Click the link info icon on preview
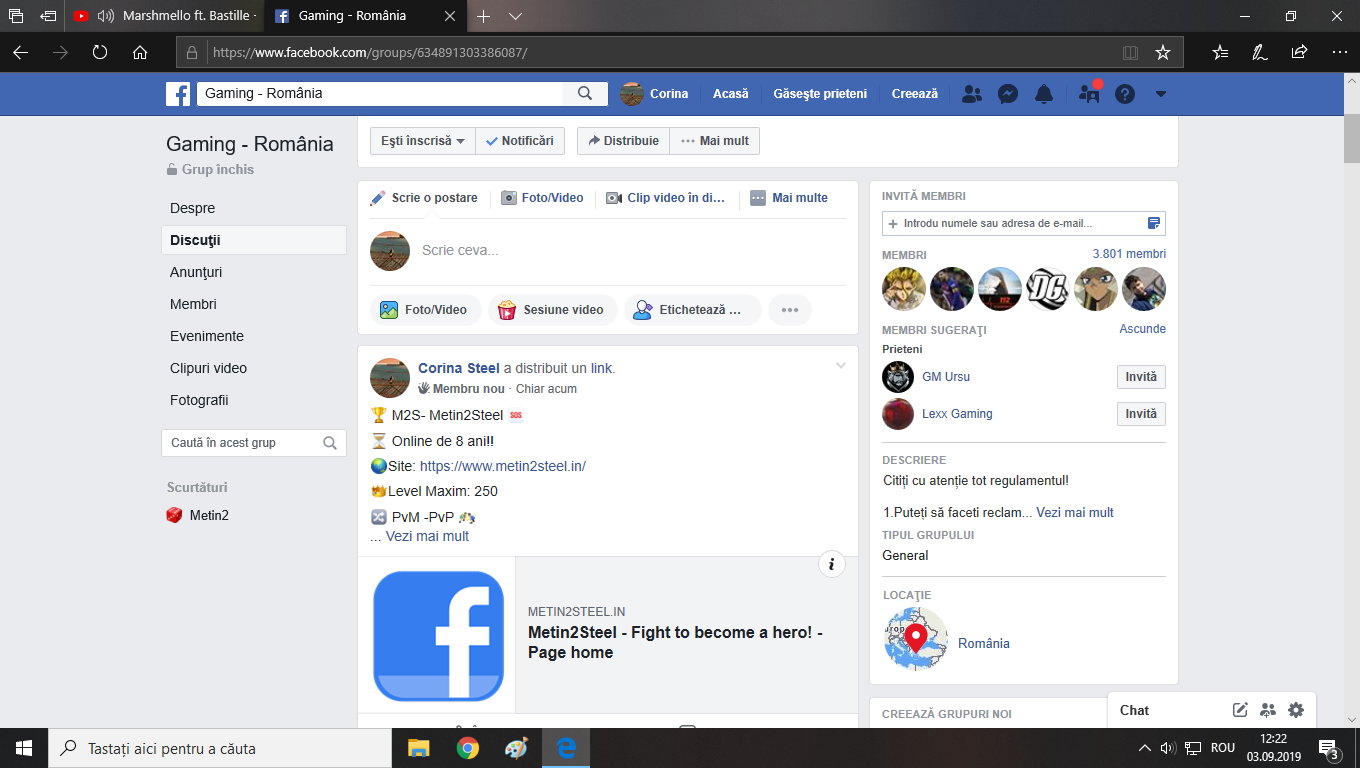This screenshot has width=1360, height=768. 831,564
